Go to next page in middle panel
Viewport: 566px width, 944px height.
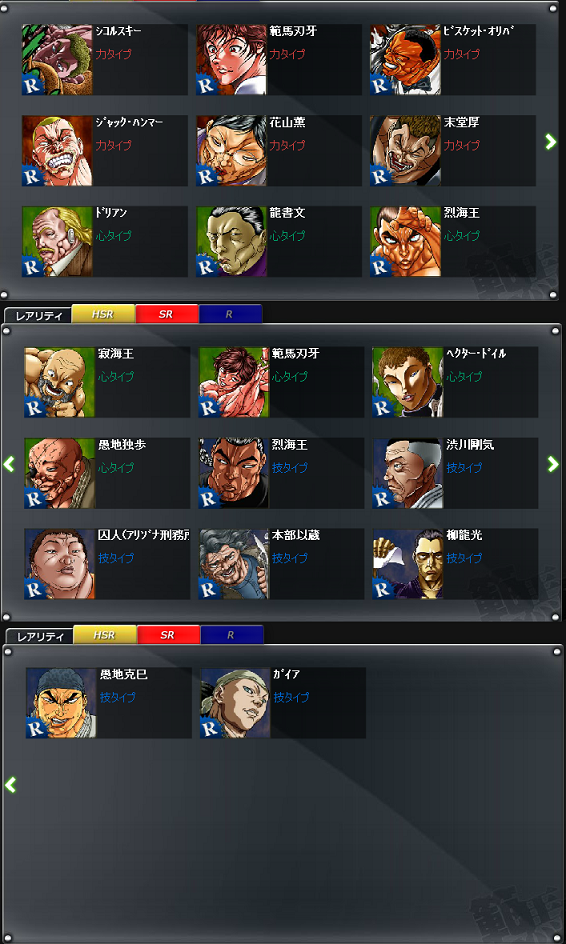(x=553, y=464)
